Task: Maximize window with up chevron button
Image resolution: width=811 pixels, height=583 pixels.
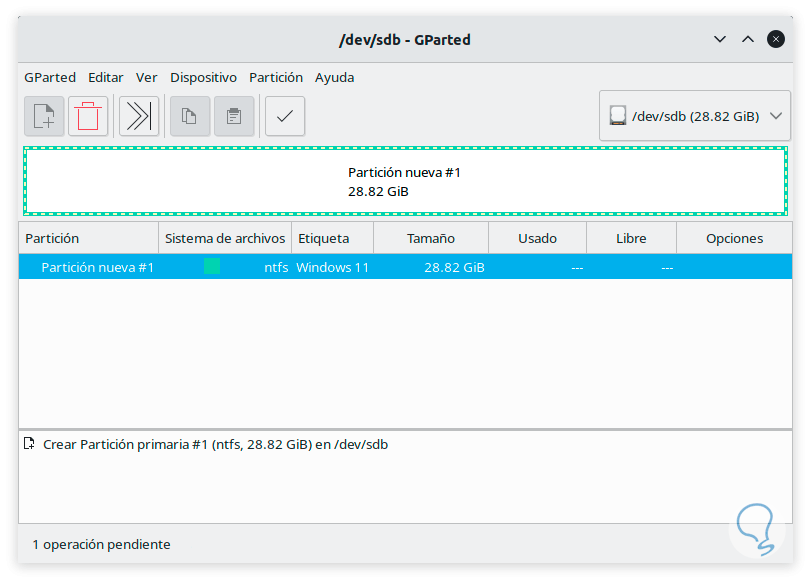Action: pos(748,39)
